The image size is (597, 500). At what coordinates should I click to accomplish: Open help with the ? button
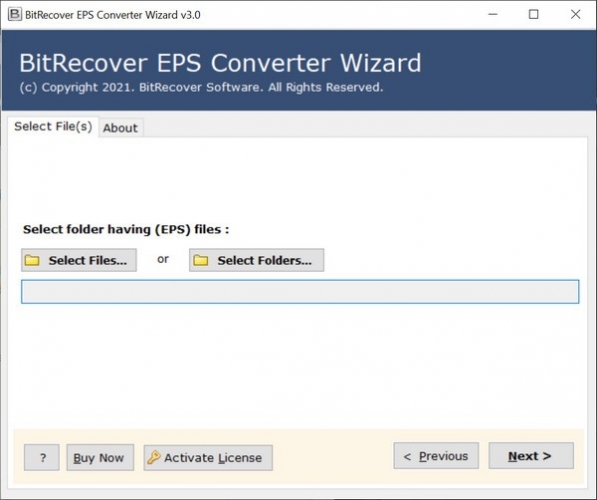coord(42,457)
